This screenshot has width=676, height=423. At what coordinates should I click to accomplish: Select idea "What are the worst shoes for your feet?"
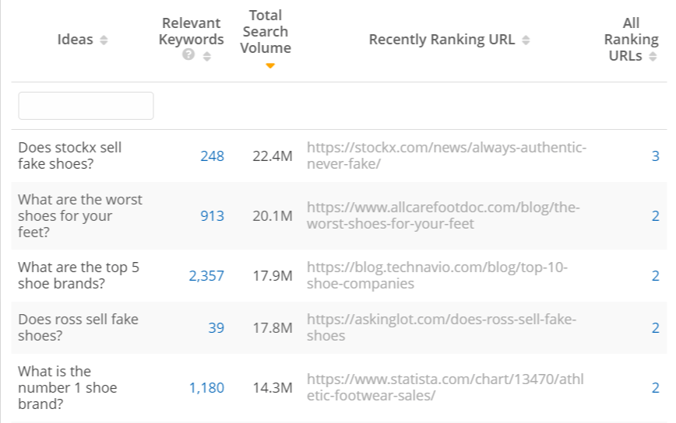pos(80,216)
